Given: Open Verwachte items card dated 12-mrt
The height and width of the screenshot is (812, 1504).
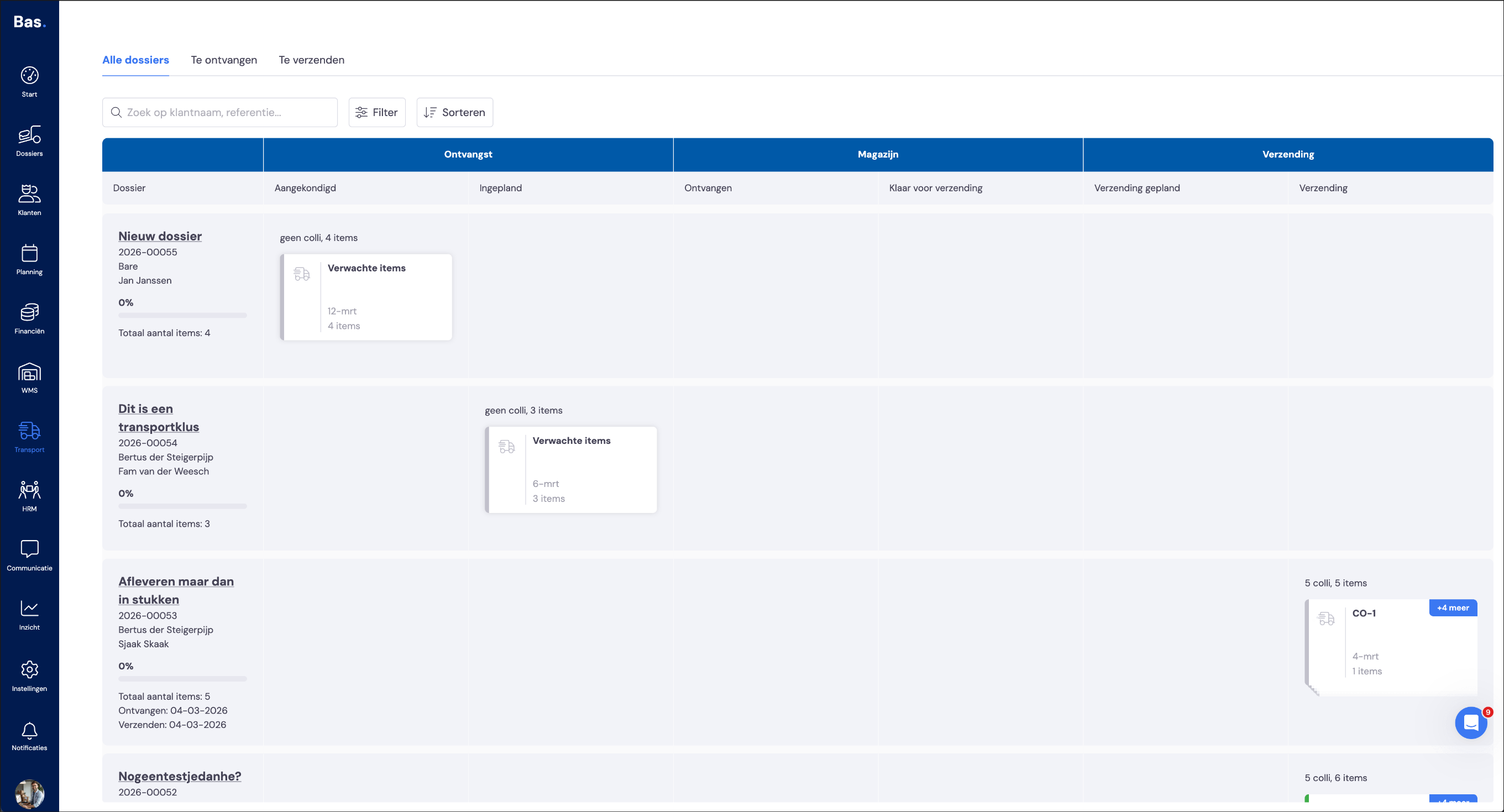Looking at the screenshot, I should coord(366,297).
